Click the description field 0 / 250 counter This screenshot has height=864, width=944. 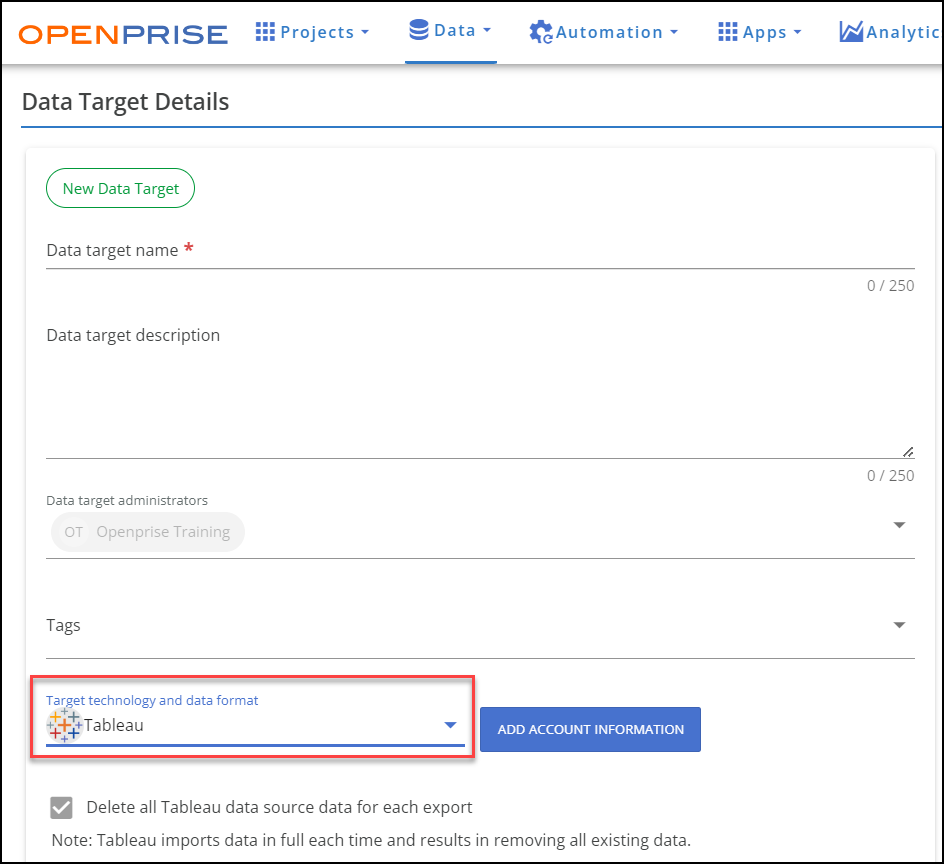(x=890, y=476)
